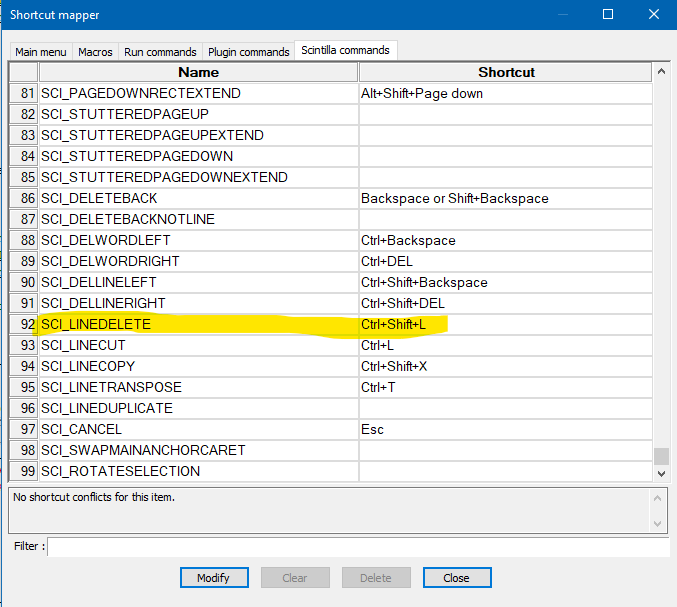This screenshot has width=677, height=607.
Task: Click the Ctrl+Backspace shortcut cell
Action: [x=506, y=240]
